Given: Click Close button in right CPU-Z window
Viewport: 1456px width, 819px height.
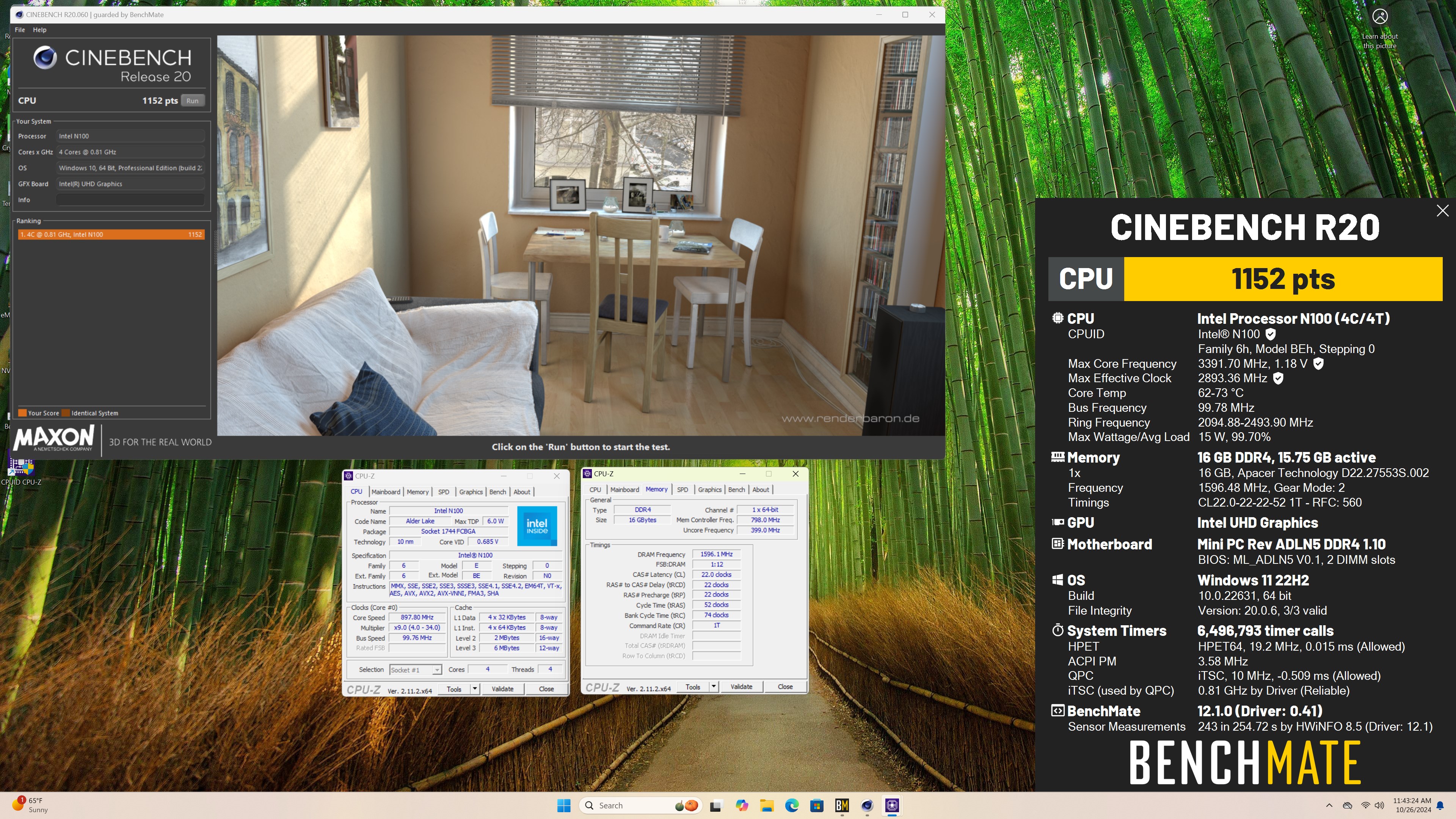Looking at the screenshot, I should click(785, 687).
